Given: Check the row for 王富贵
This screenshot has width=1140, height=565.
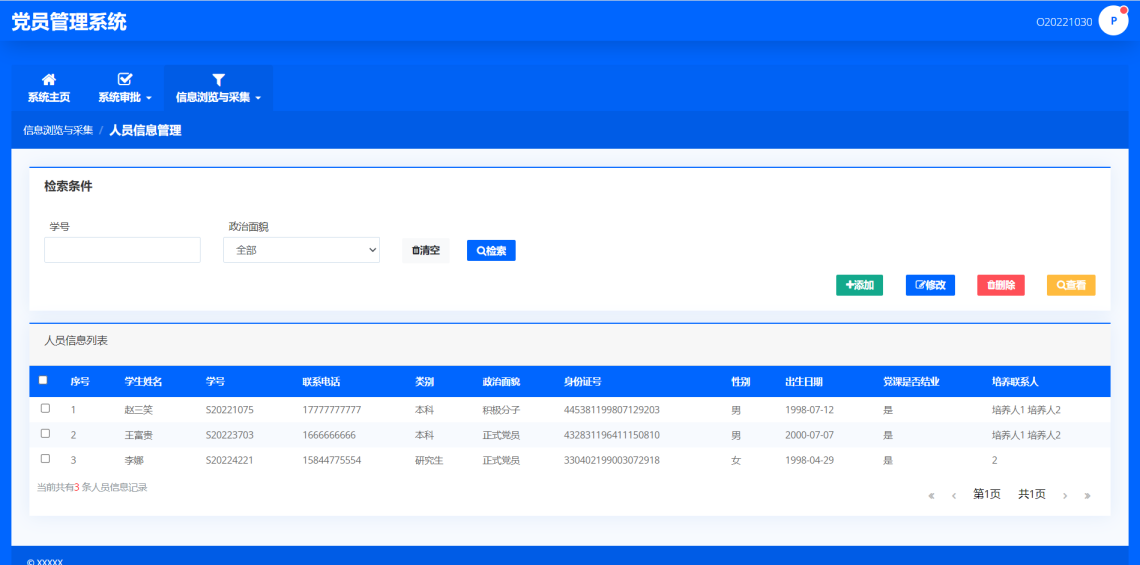Looking at the screenshot, I should pos(45,433).
